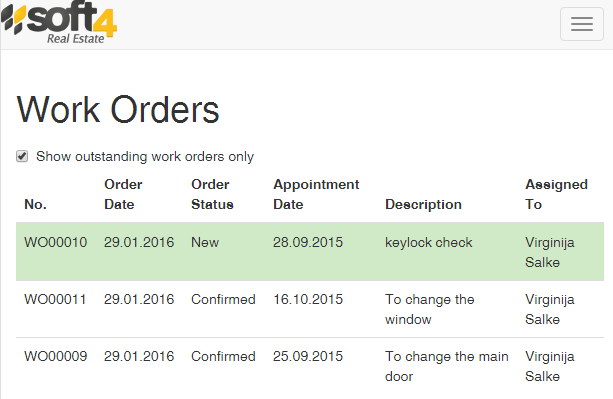Click the New status of WO00010
This screenshot has height=399, width=613.
click(205, 242)
